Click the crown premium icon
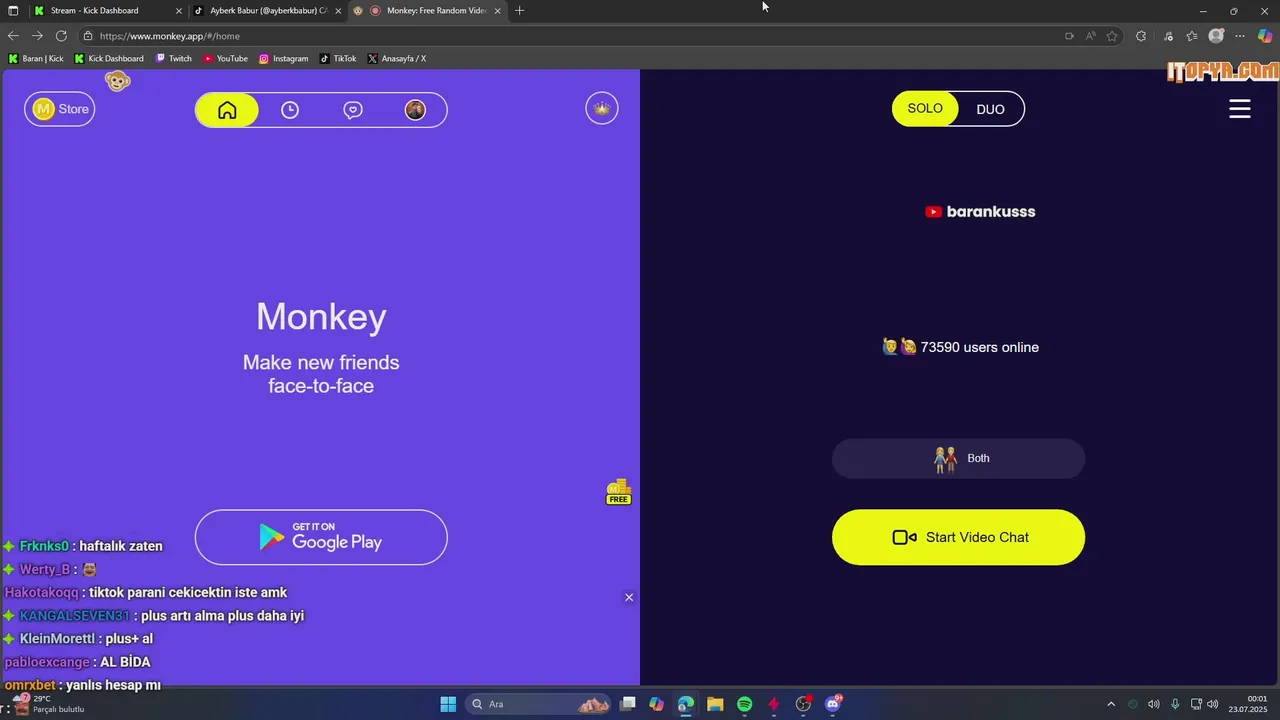Image resolution: width=1280 pixels, height=720 pixels. tap(602, 108)
